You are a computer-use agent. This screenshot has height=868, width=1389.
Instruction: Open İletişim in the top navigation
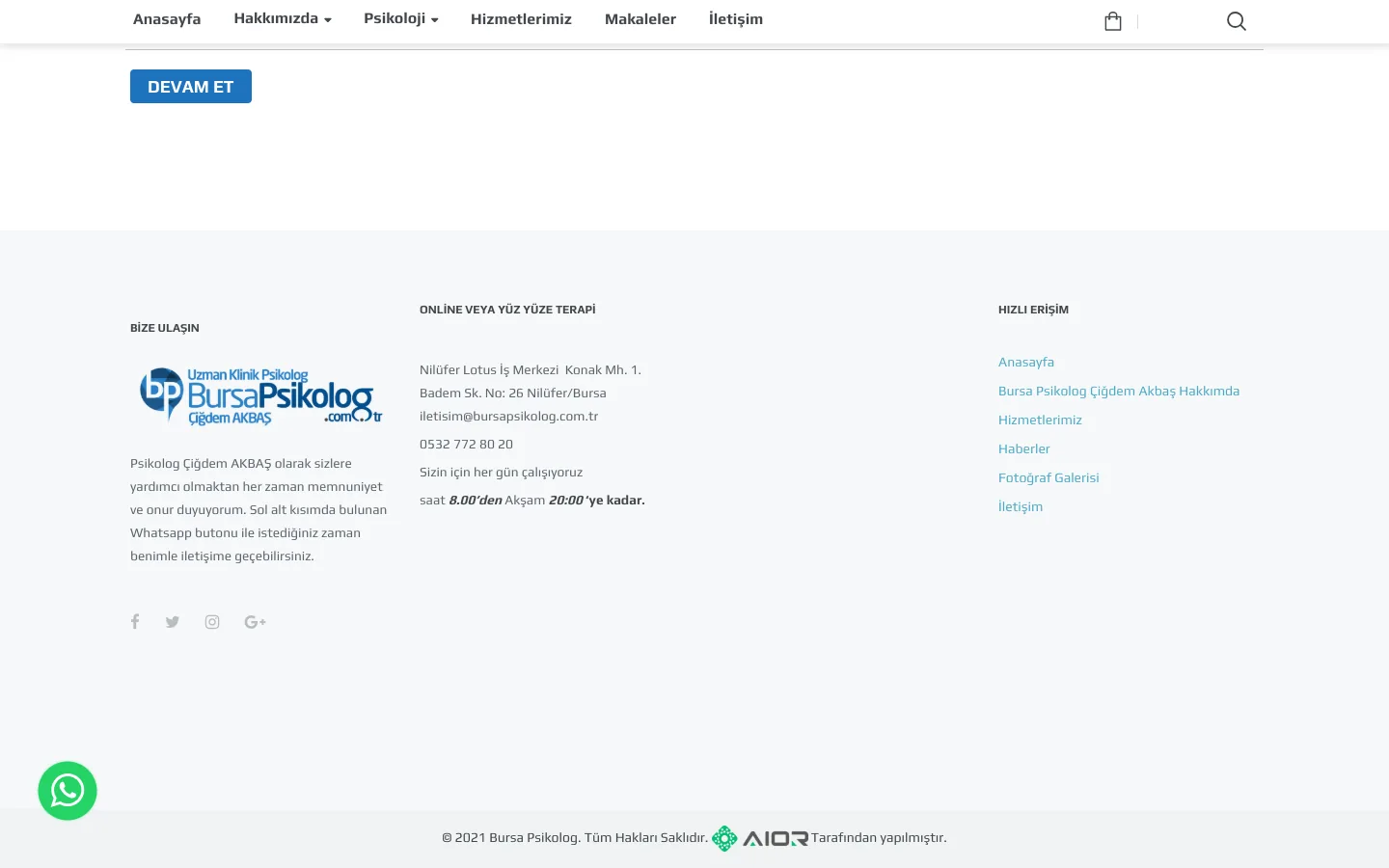point(736,19)
